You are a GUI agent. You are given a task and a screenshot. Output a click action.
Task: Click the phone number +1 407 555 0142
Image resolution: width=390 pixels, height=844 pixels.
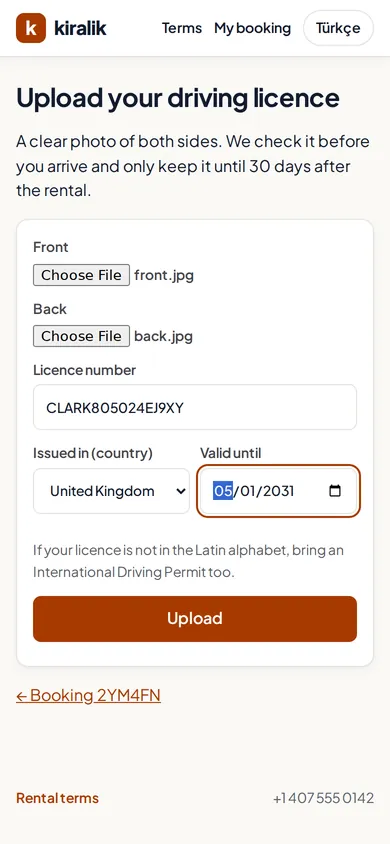tap(323, 798)
